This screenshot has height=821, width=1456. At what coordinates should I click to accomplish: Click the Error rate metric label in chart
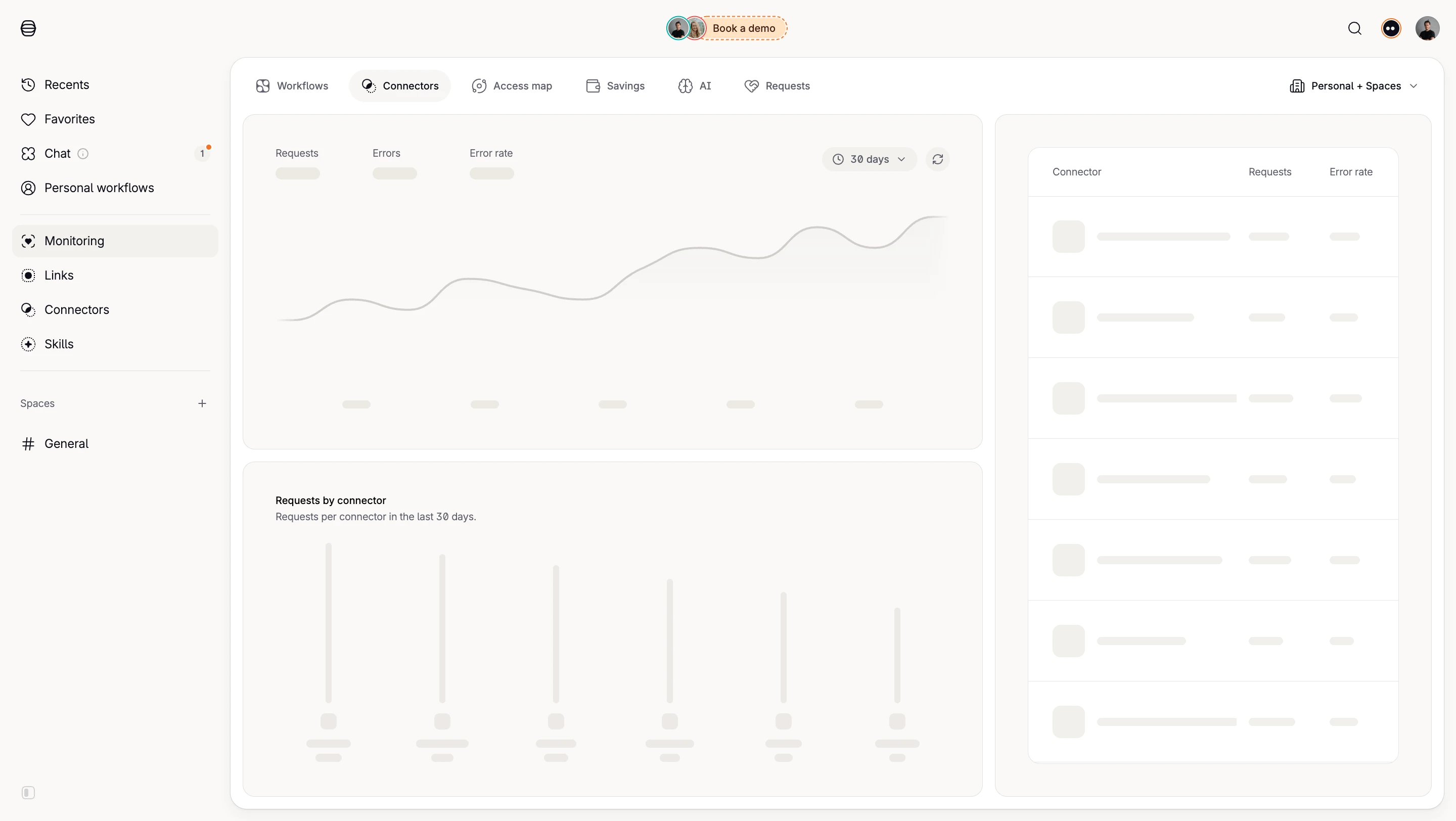pos(491,153)
